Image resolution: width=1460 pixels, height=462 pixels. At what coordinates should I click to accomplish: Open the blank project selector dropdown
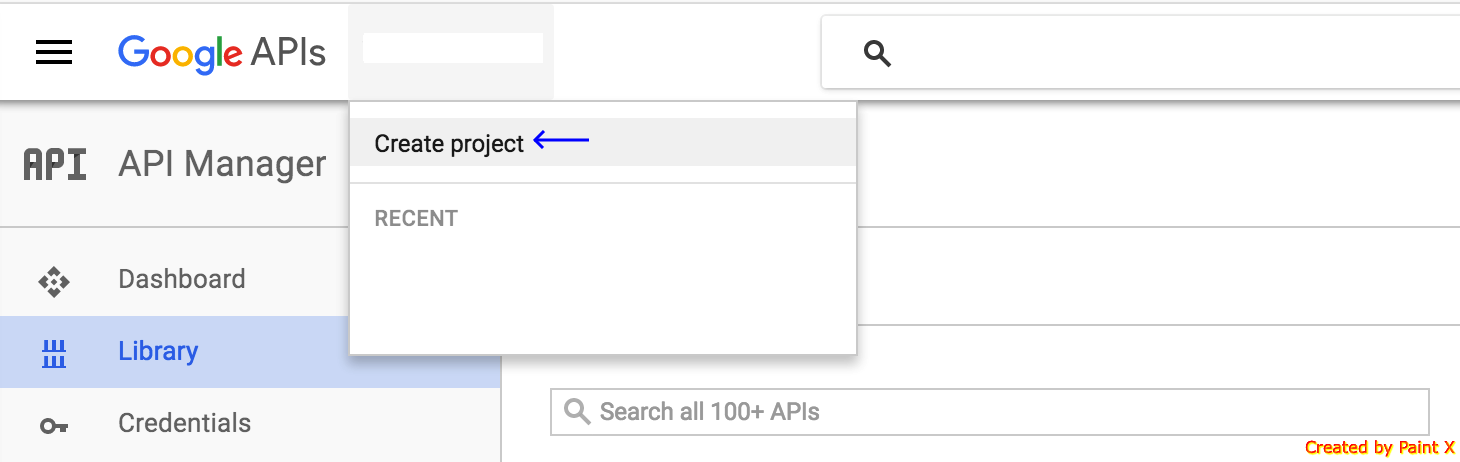pos(451,52)
